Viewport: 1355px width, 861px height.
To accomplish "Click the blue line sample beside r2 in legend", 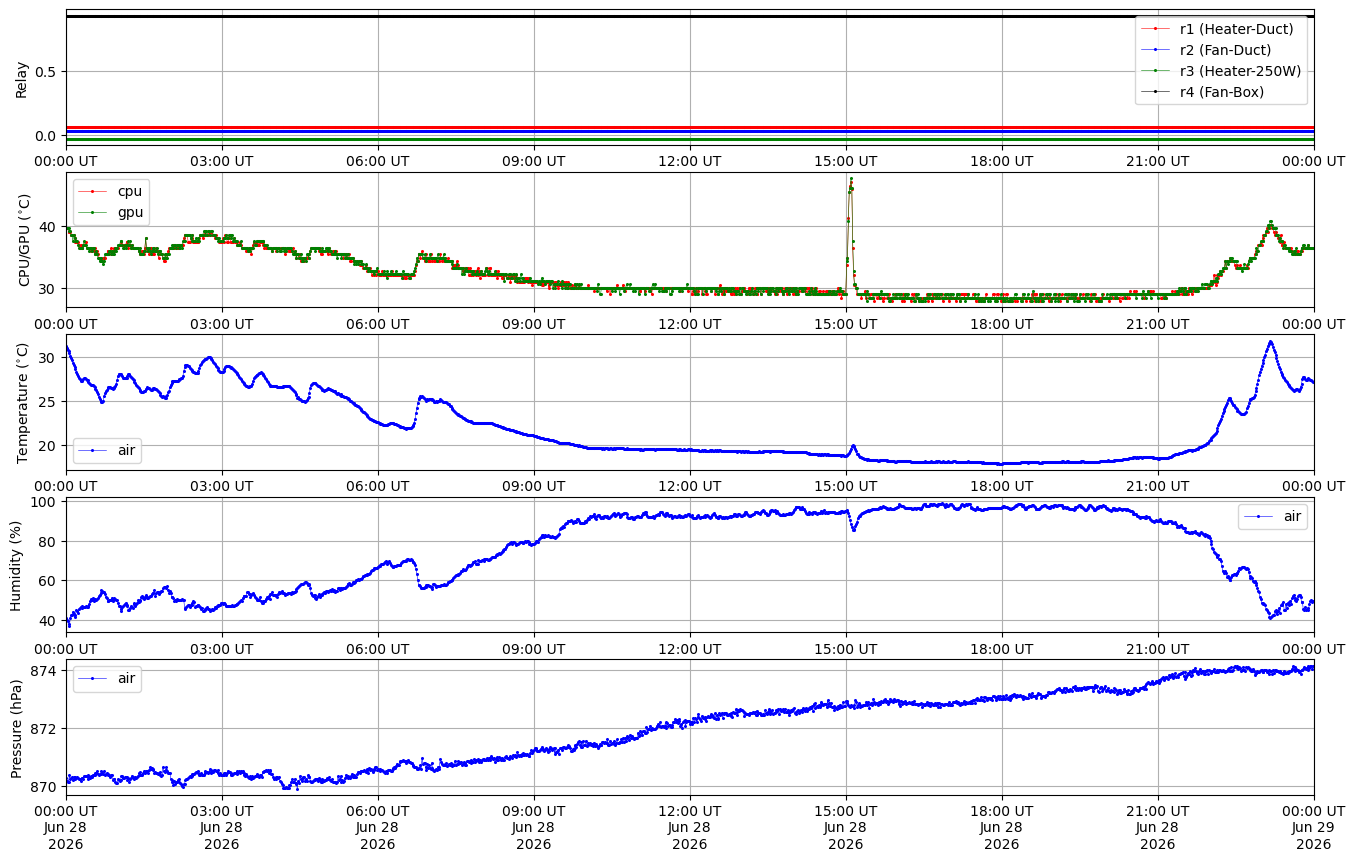I will coord(1156,50).
